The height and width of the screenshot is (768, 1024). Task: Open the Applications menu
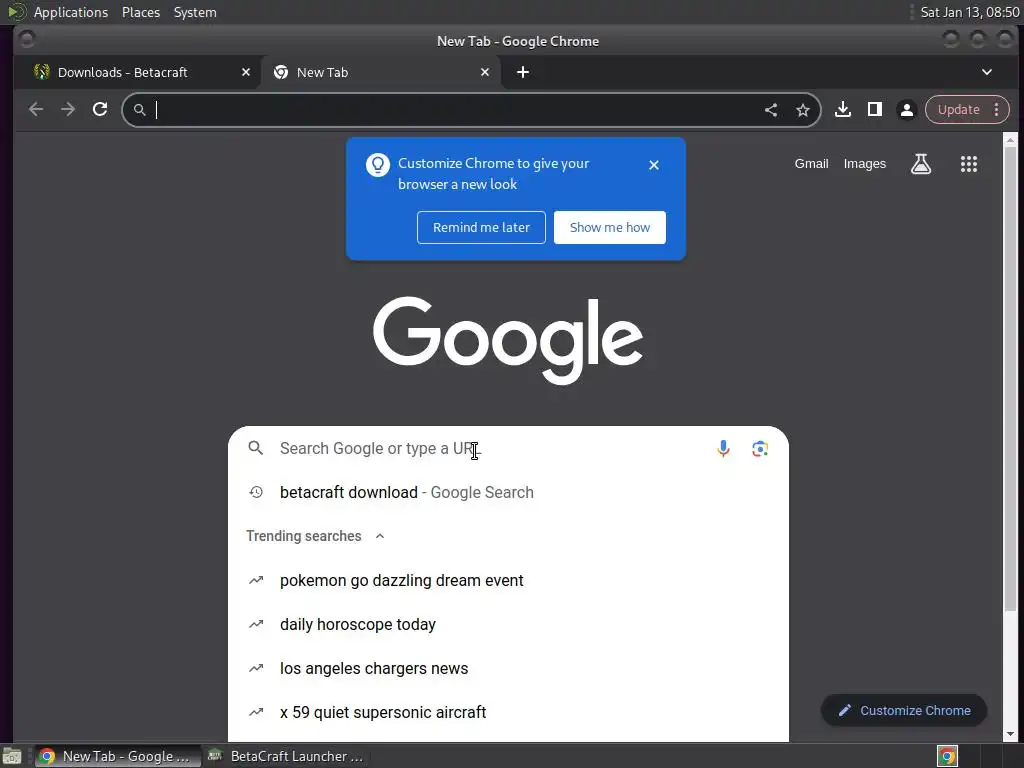click(x=71, y=12)
